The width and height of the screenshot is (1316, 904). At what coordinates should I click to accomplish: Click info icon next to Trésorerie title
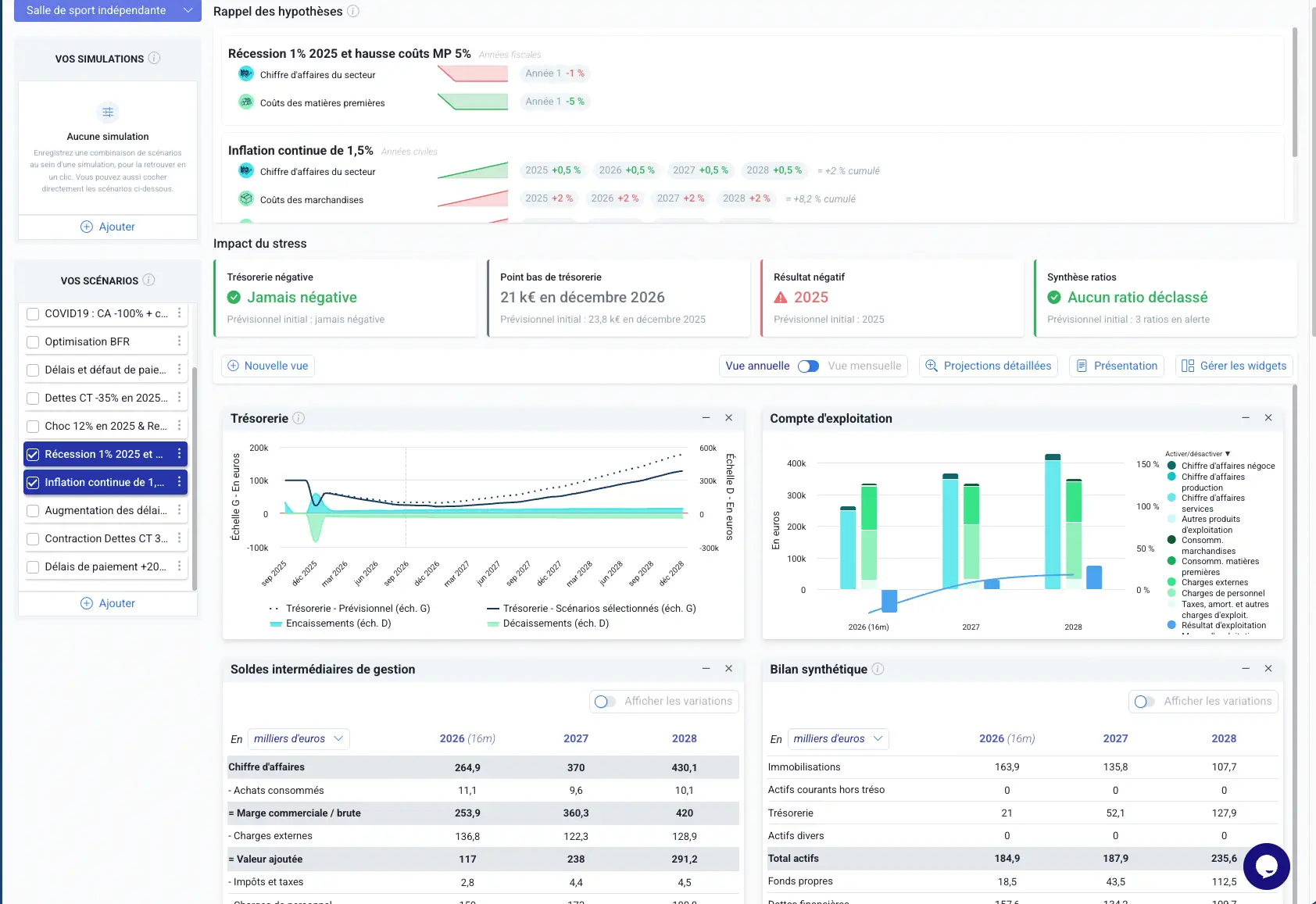[299, 418]
